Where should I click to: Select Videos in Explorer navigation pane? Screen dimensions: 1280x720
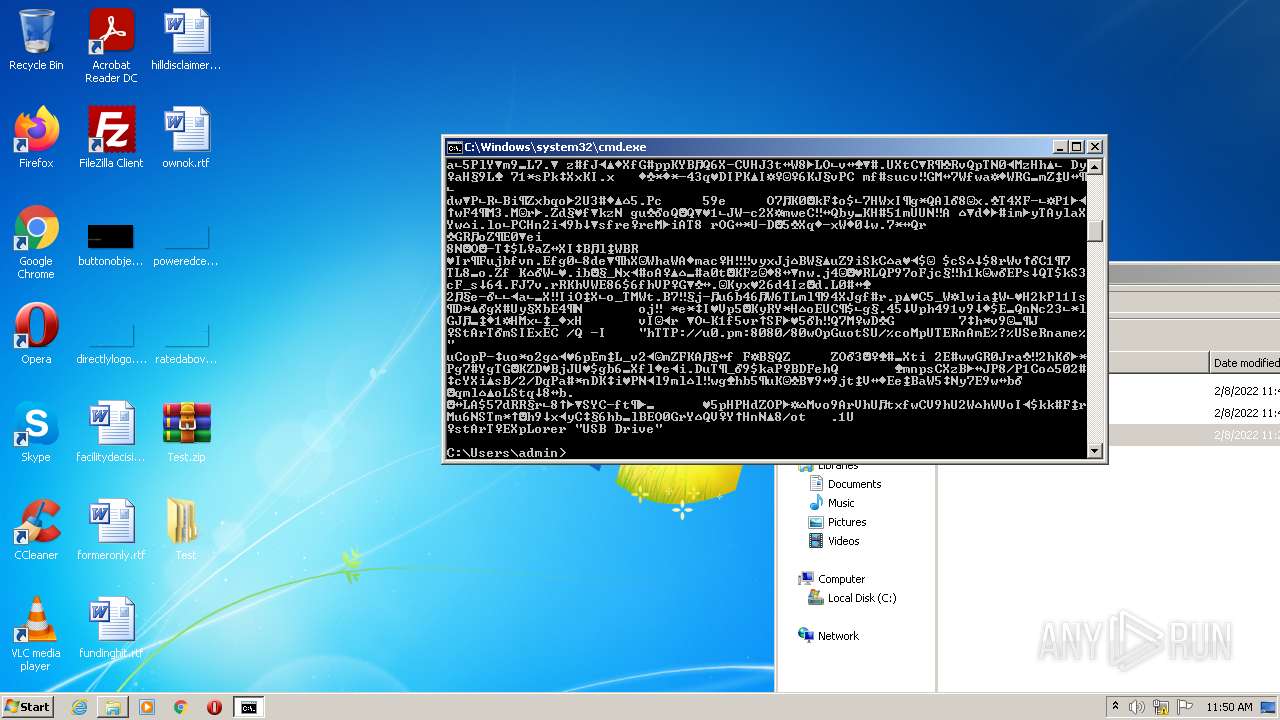tap(833, 541)
